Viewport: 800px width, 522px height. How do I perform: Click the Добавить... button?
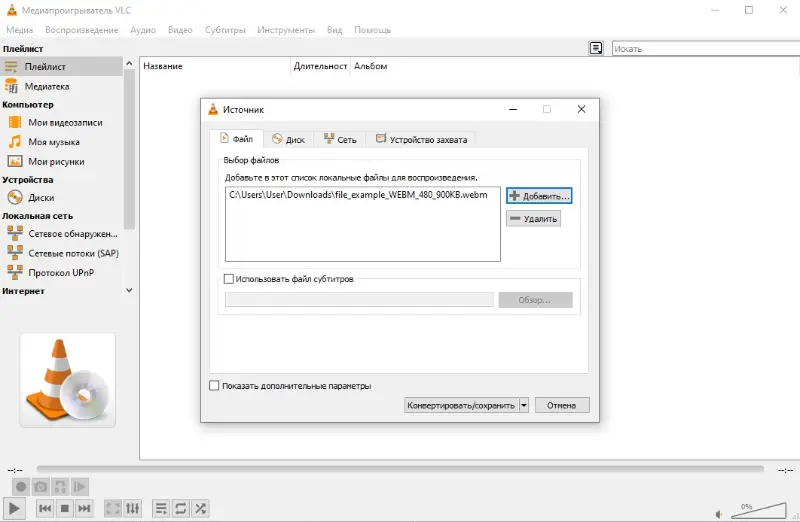pos(539,196)
